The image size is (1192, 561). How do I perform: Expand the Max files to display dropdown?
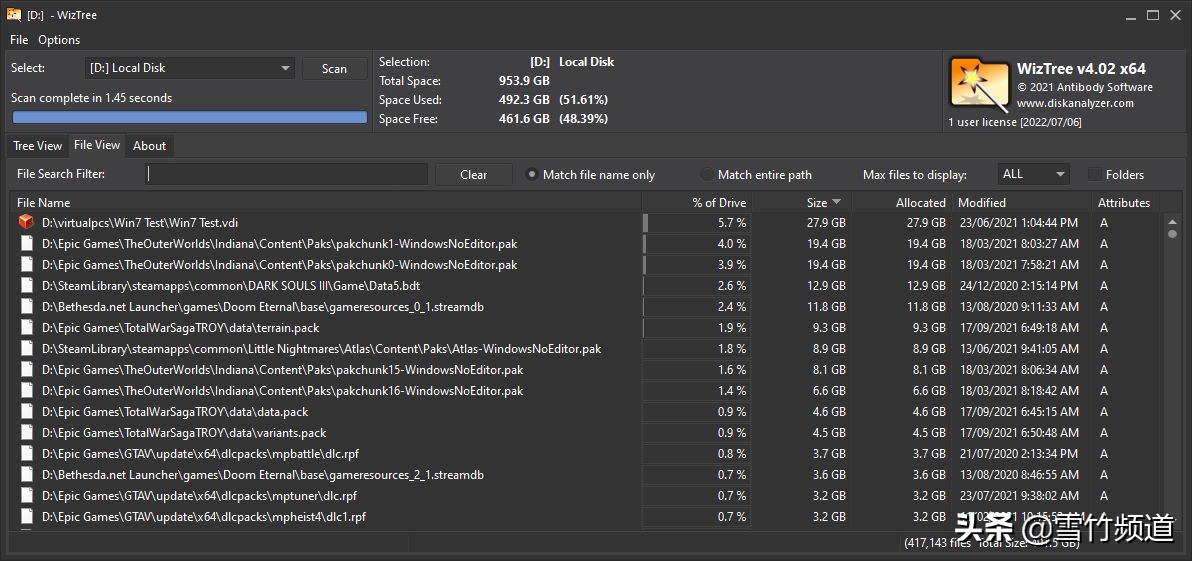pos(1033,174)
